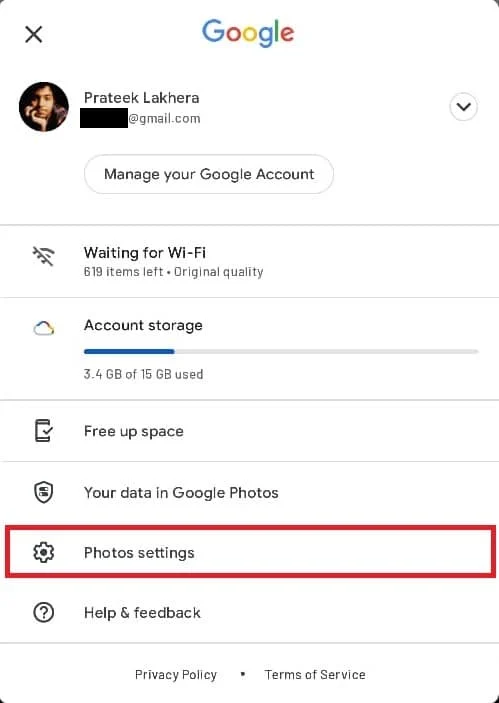The height and width of the screenshot is (703, 499).
Task: Expand the account switcher chevron
Action: pos(463,107)
